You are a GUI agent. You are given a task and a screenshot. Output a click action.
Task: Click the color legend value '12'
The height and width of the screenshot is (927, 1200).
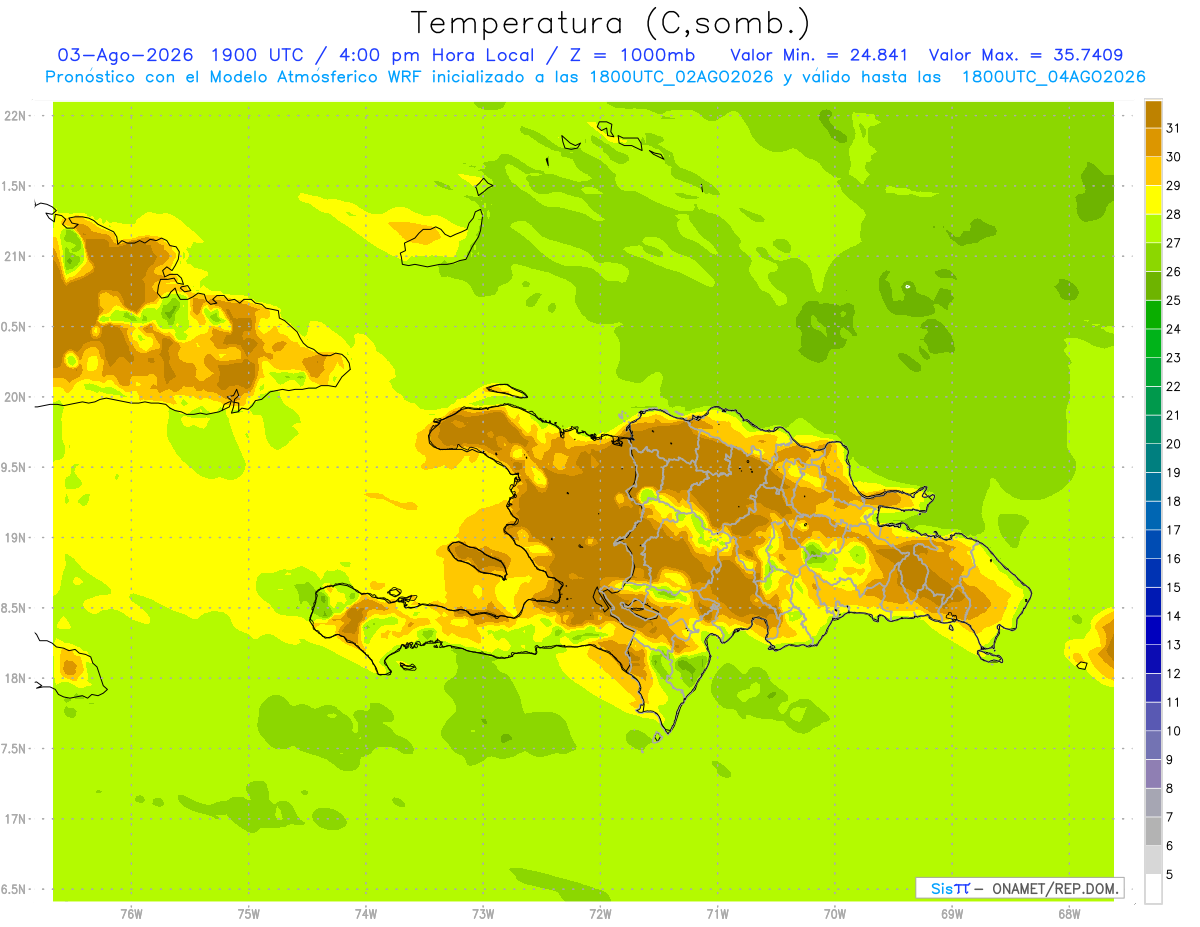[1173, 674]
